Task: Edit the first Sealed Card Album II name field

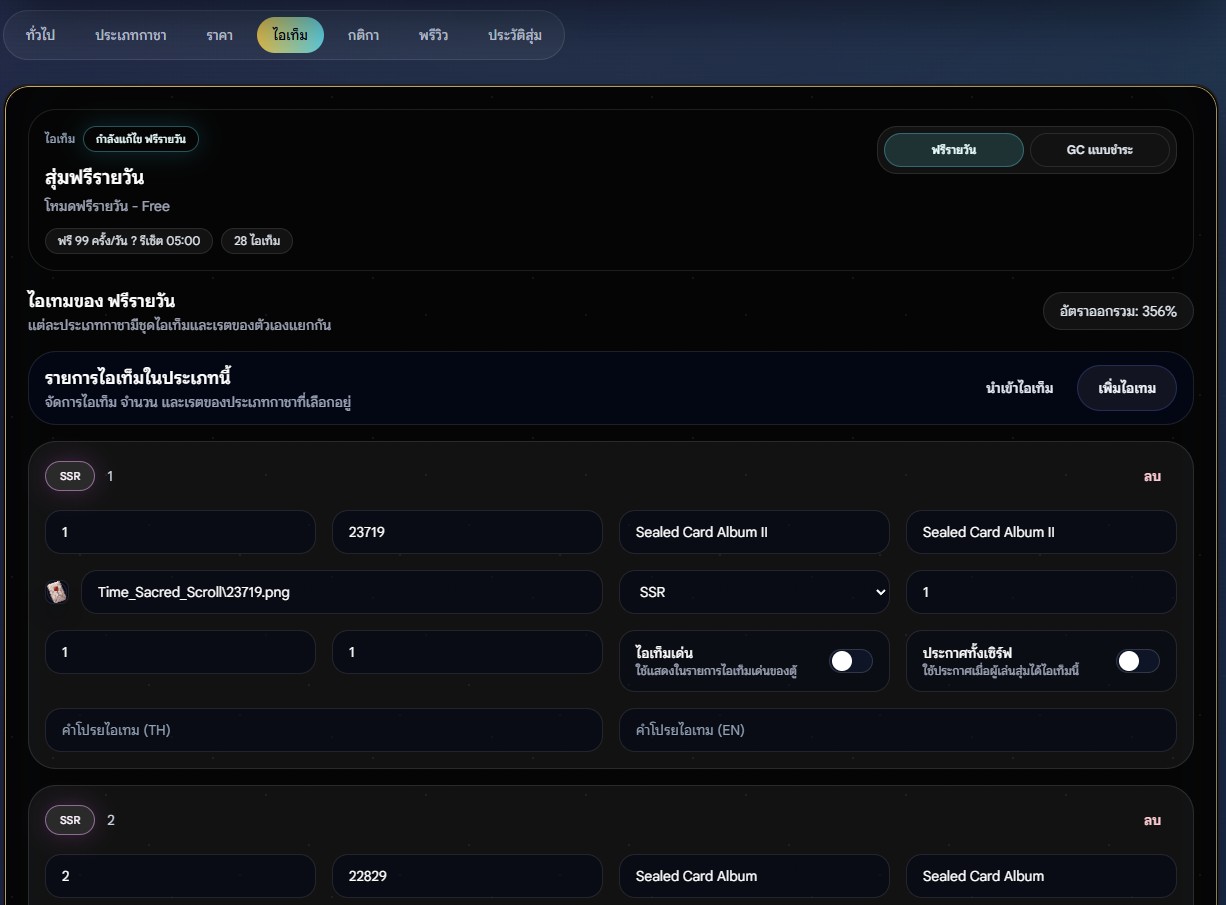Action: click(x=755, y=532)
